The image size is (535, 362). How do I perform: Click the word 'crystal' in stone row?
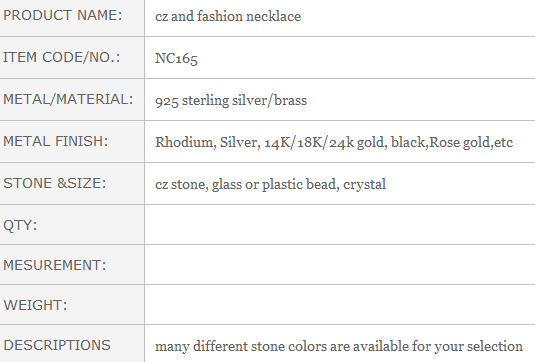[364, 185]
